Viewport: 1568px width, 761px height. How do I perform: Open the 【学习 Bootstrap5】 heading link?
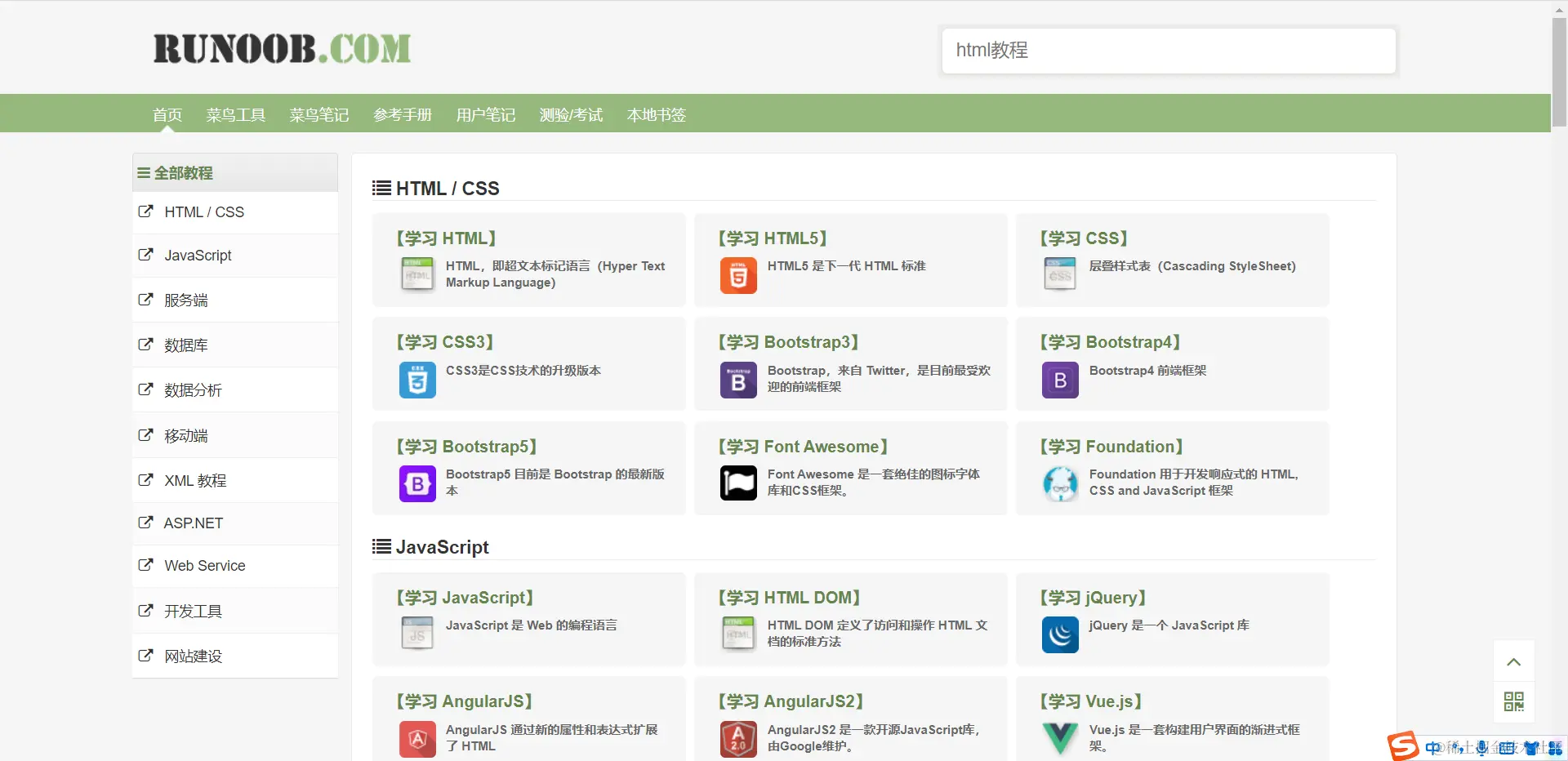coord(466,447)
